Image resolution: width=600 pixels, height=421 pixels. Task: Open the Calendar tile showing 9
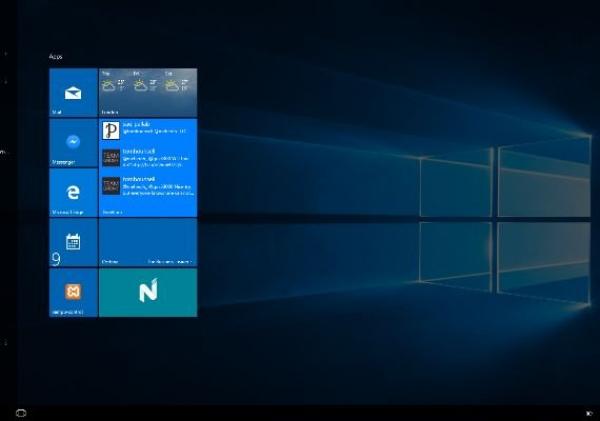pos(73,242)
